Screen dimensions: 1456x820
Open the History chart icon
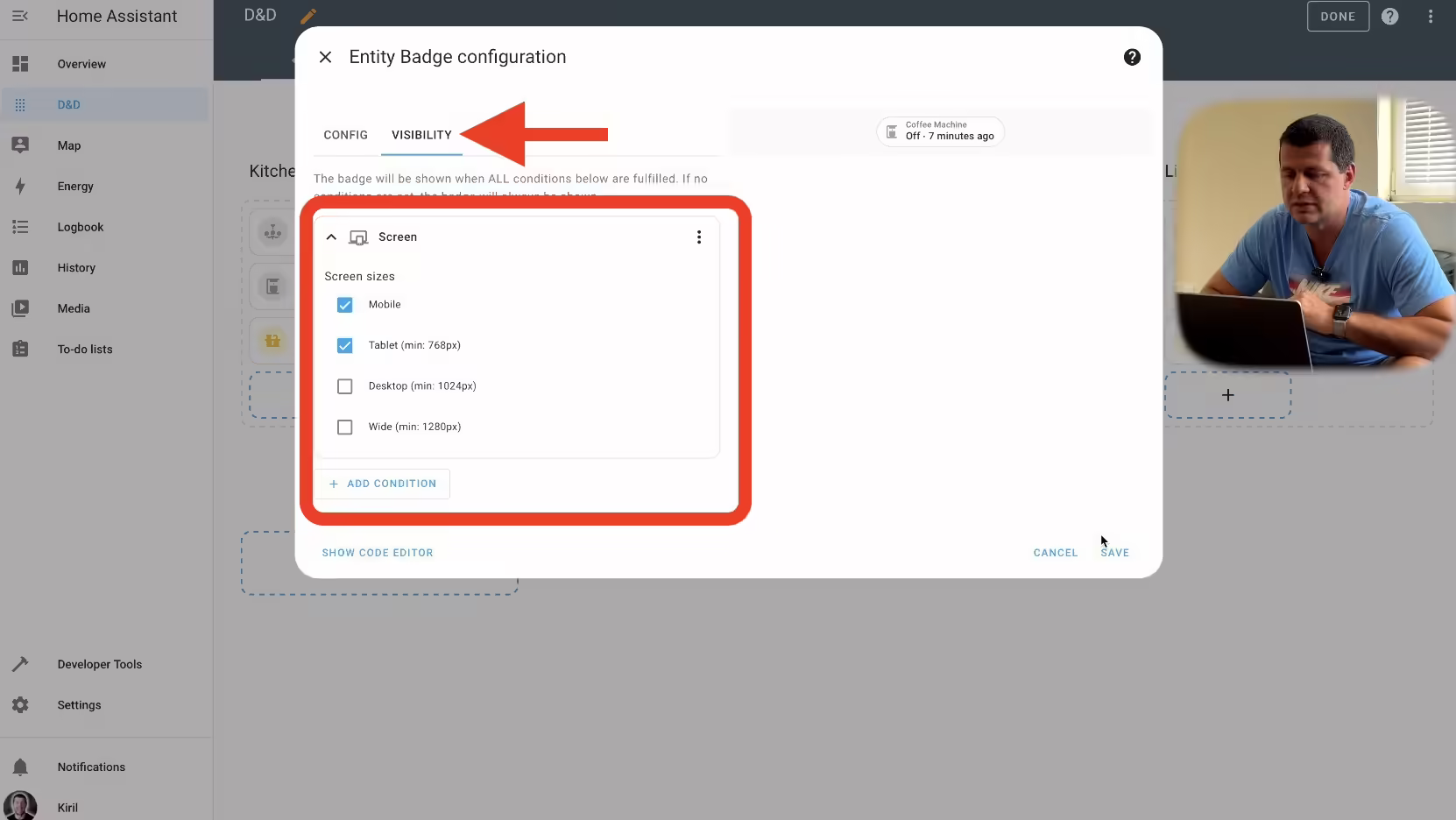pos(20,268)
